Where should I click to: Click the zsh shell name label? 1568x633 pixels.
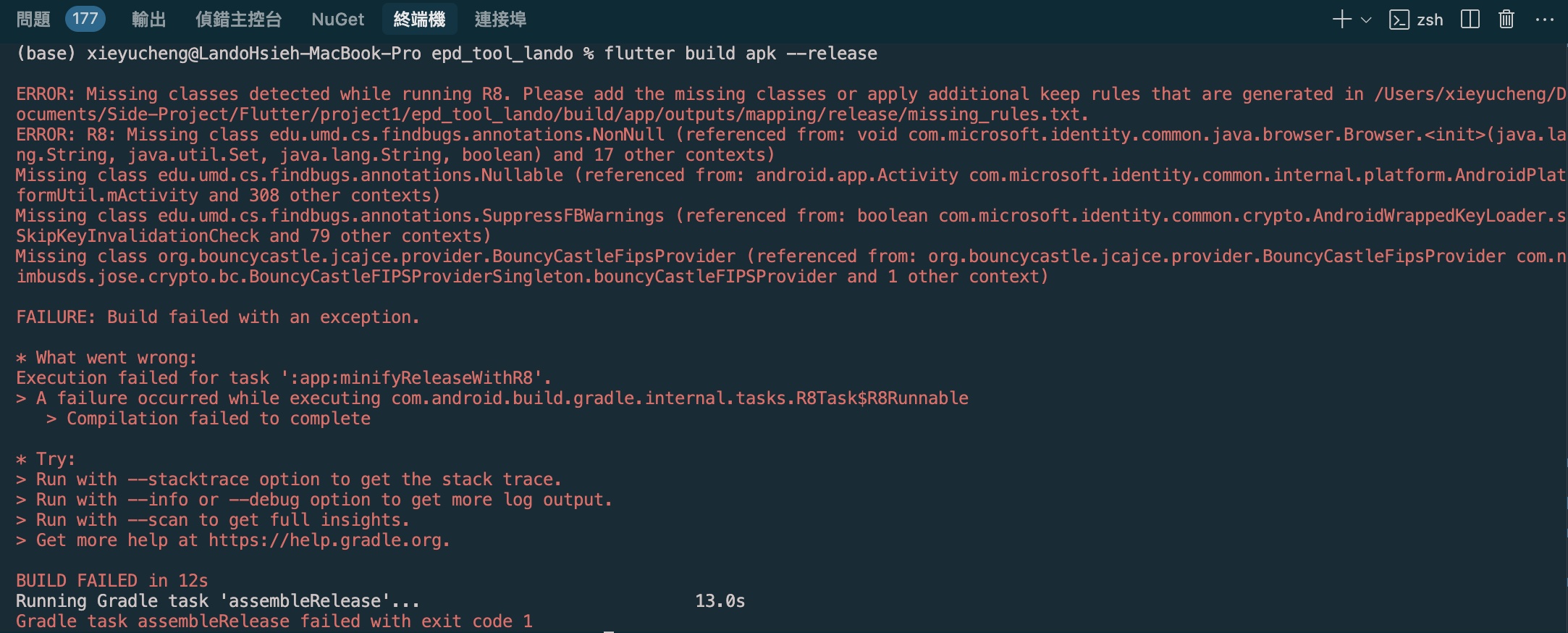coord(1430,20)
